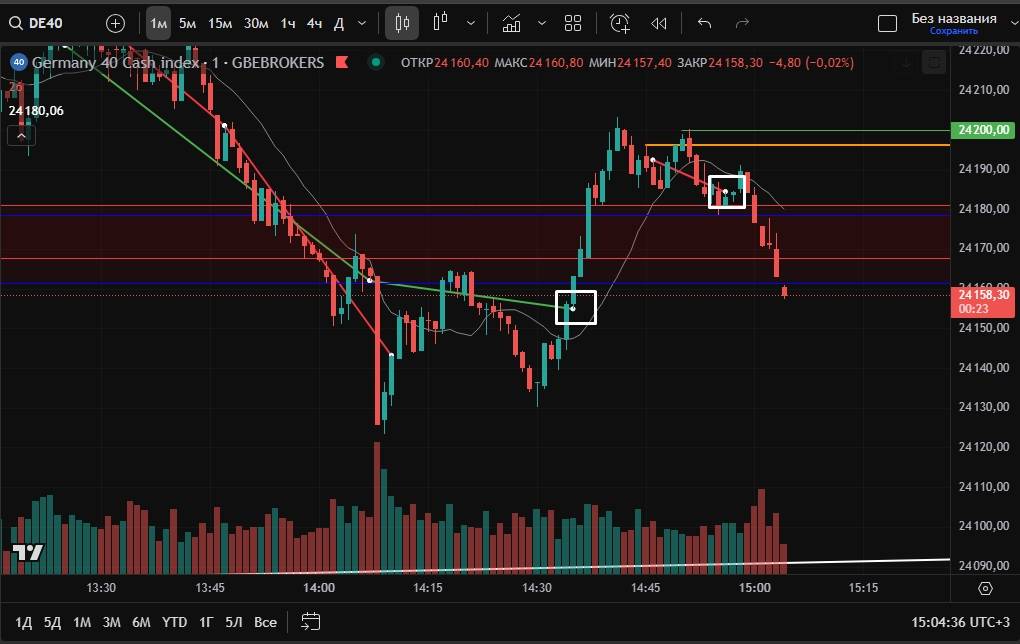
Task: Click the 13:45 time axis label
Action: (210, 588)
